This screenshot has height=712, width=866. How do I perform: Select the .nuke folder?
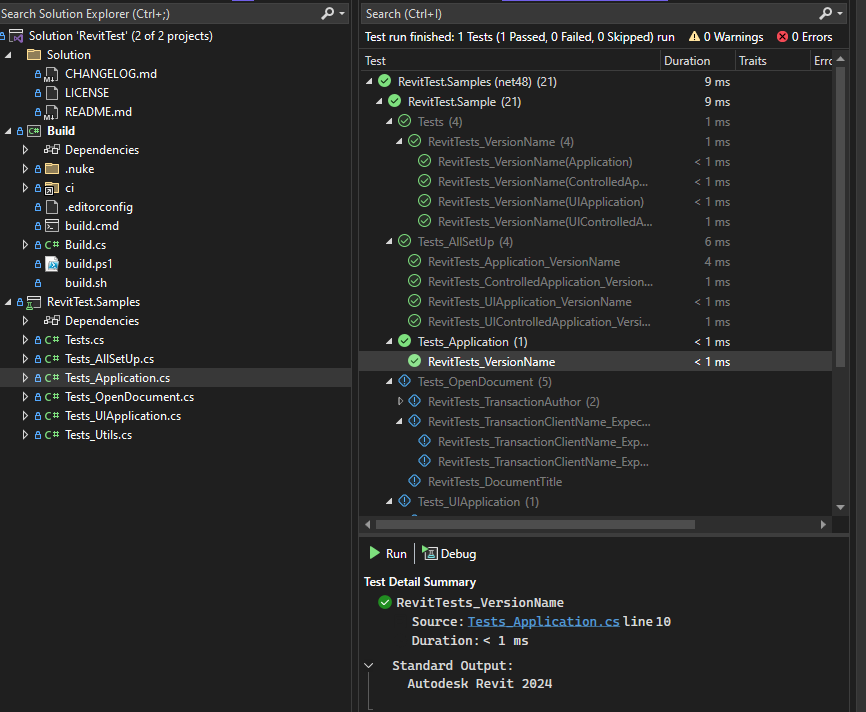click(79, 169)
